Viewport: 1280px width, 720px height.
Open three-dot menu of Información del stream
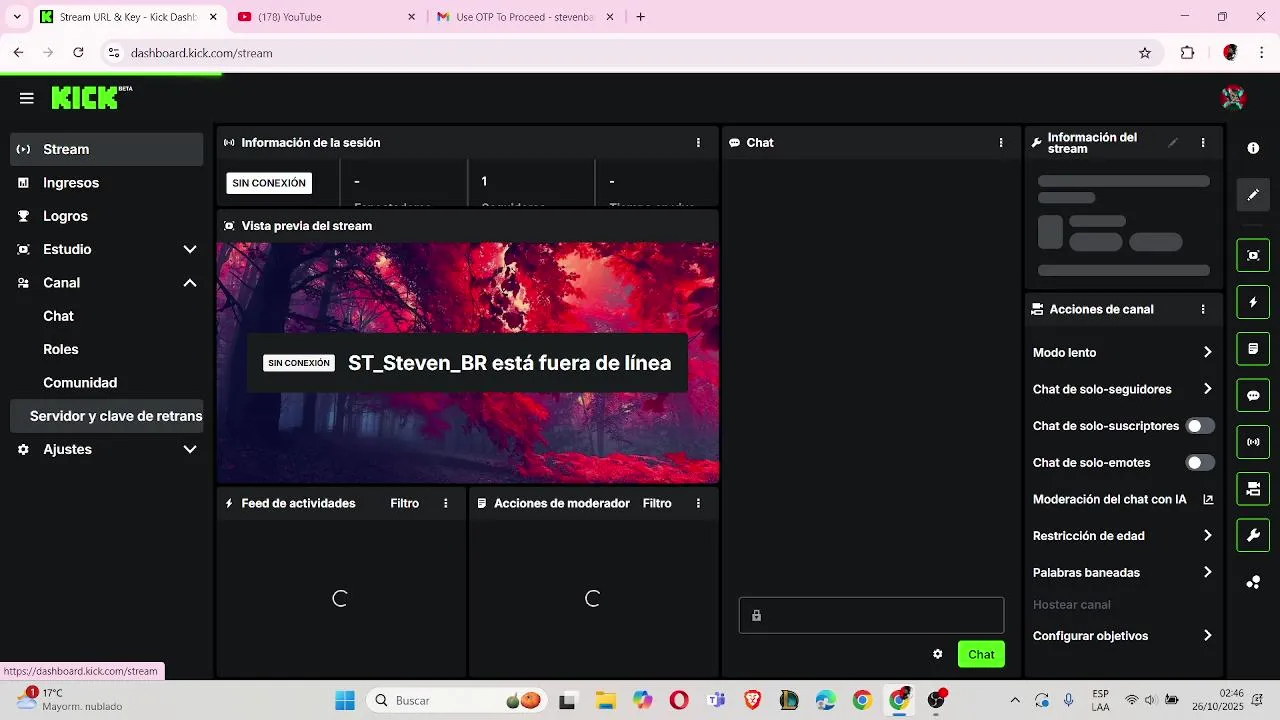point(1203,143)
